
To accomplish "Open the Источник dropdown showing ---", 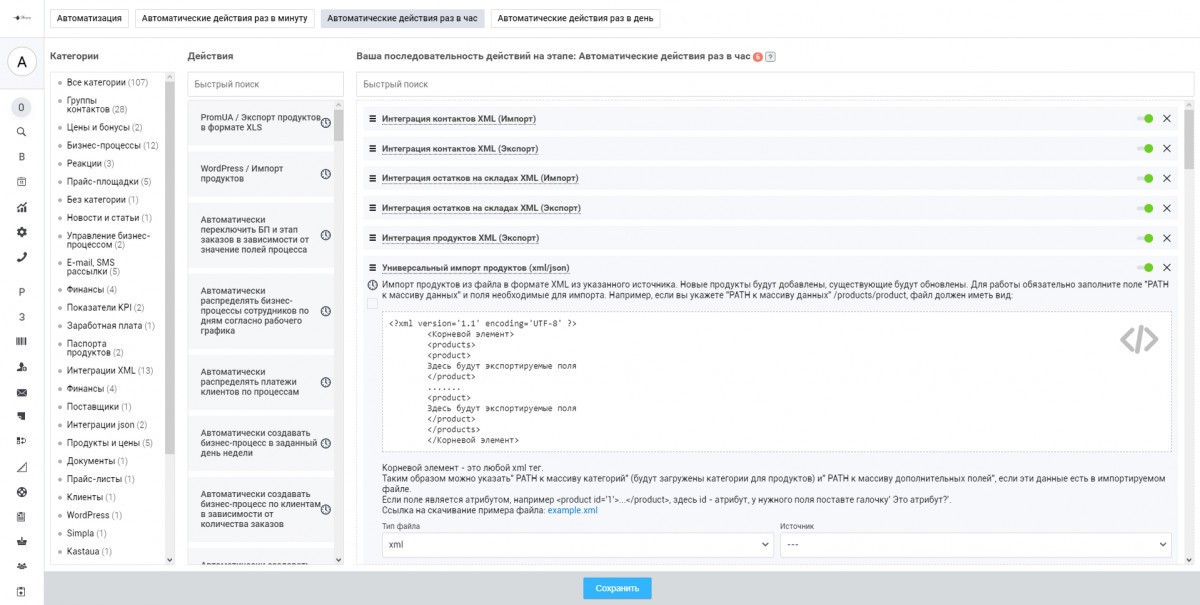I will pos(975,544).
